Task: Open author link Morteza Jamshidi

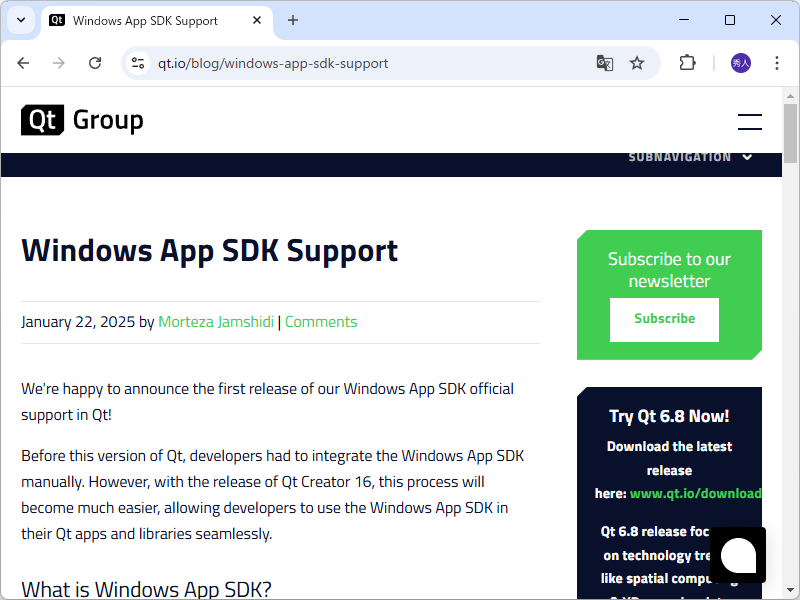Action: [x=216, y=322]
